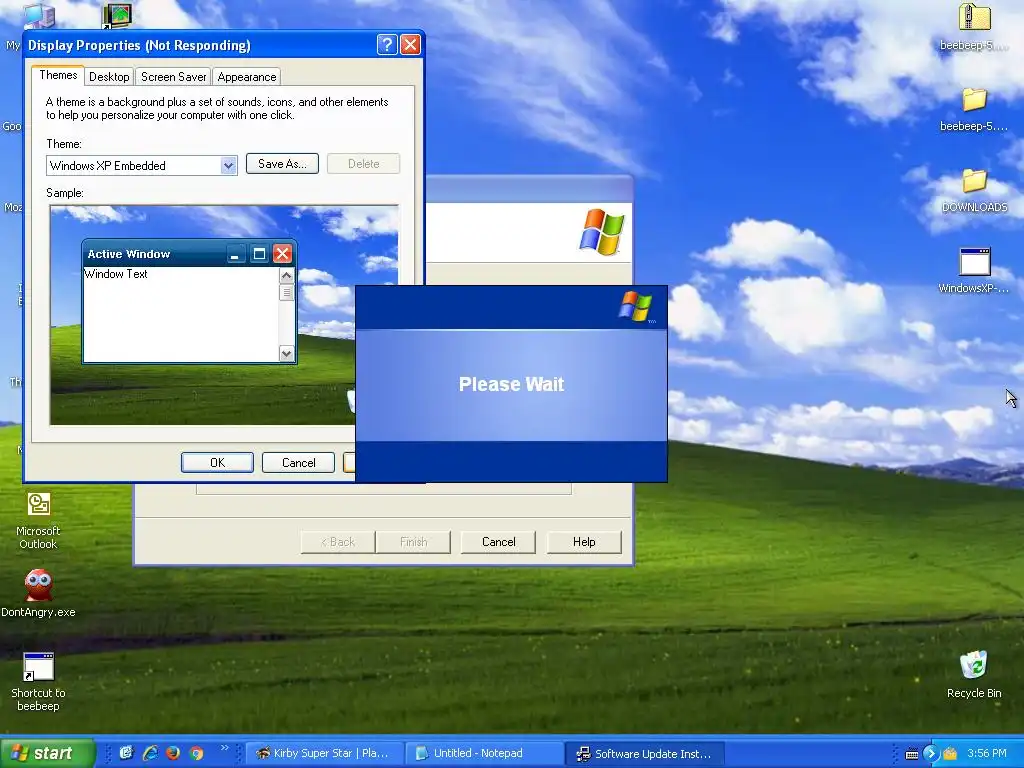Switch to the Appearance tab
This screenshot has width=1024, height=768.
247,76
